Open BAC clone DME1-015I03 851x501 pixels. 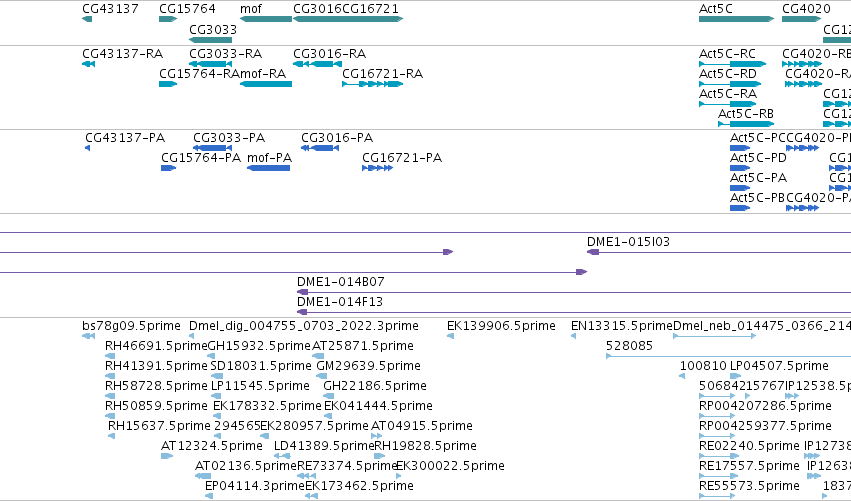tap(719, 252)
